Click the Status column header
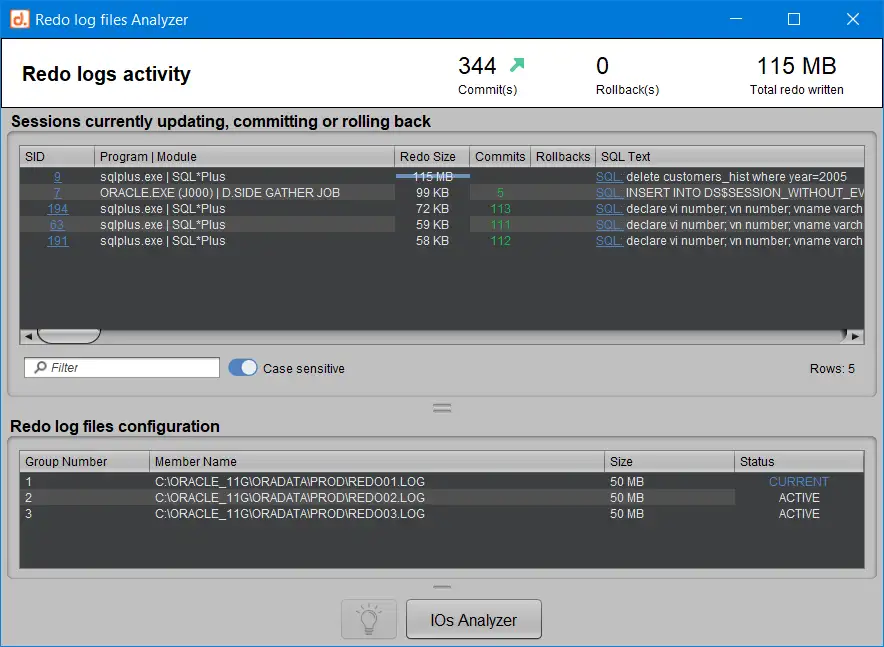 (x=799, y=462)
